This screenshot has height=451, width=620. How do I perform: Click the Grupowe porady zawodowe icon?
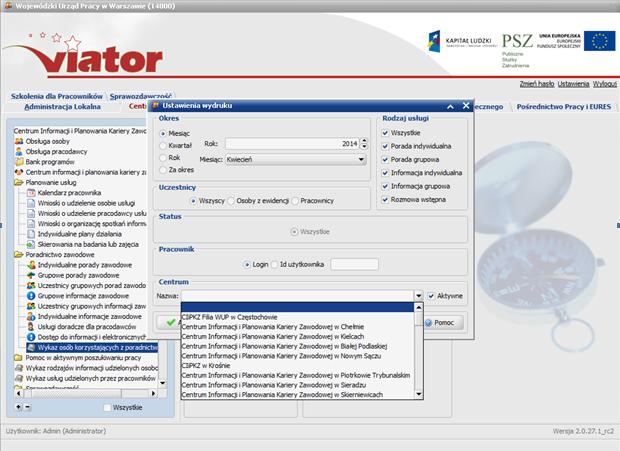31,275
